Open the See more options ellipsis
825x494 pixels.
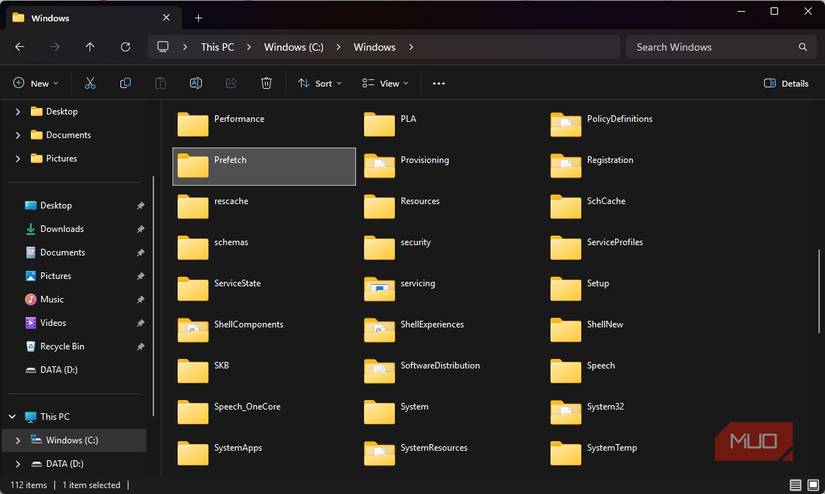click(x=438, y=83)
